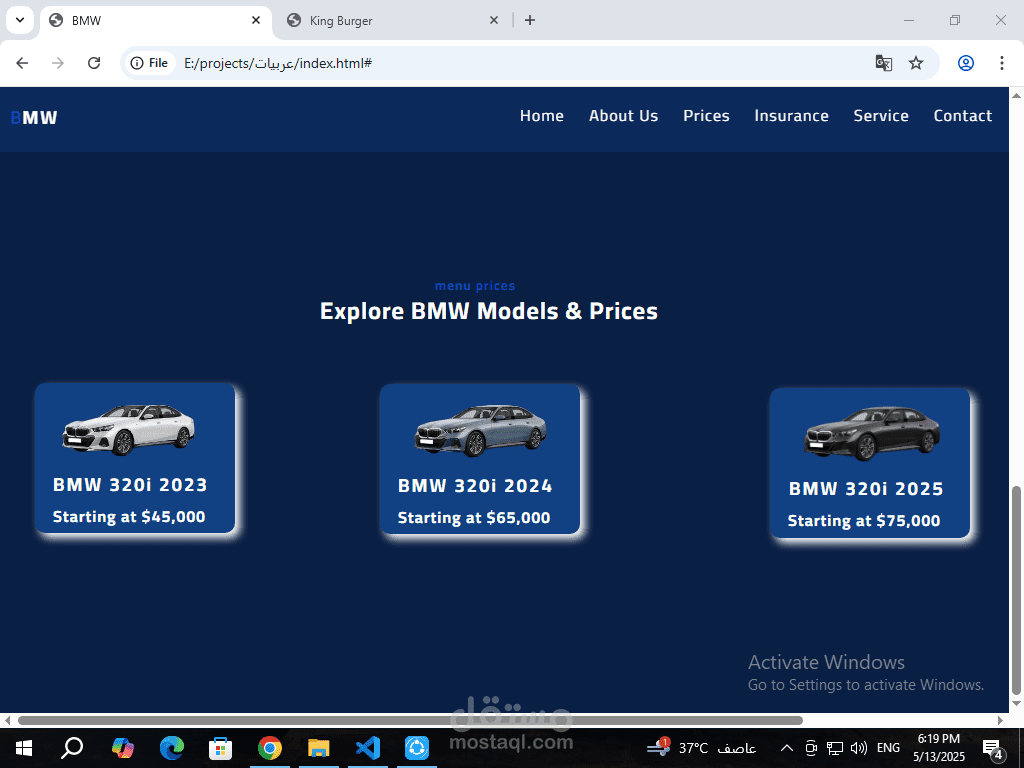Bookmark this page with the star icon

[x=916, y=63]
